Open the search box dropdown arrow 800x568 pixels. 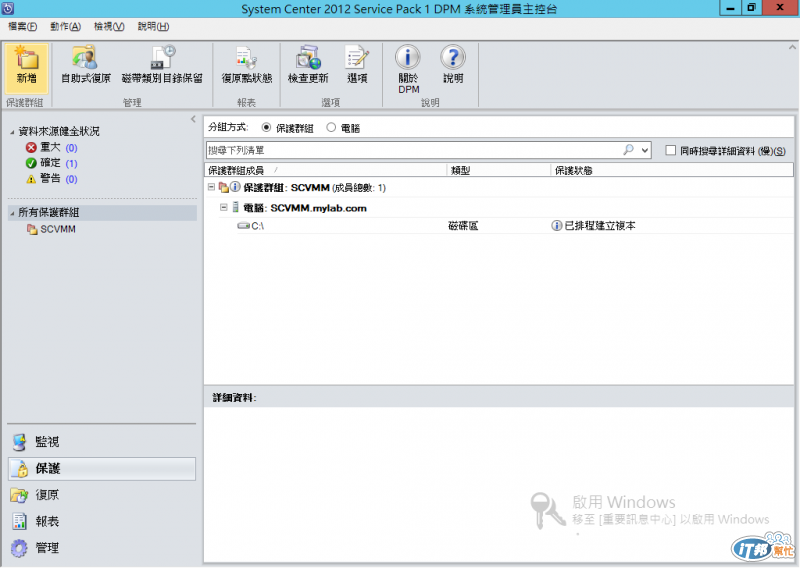pos(645,150)
